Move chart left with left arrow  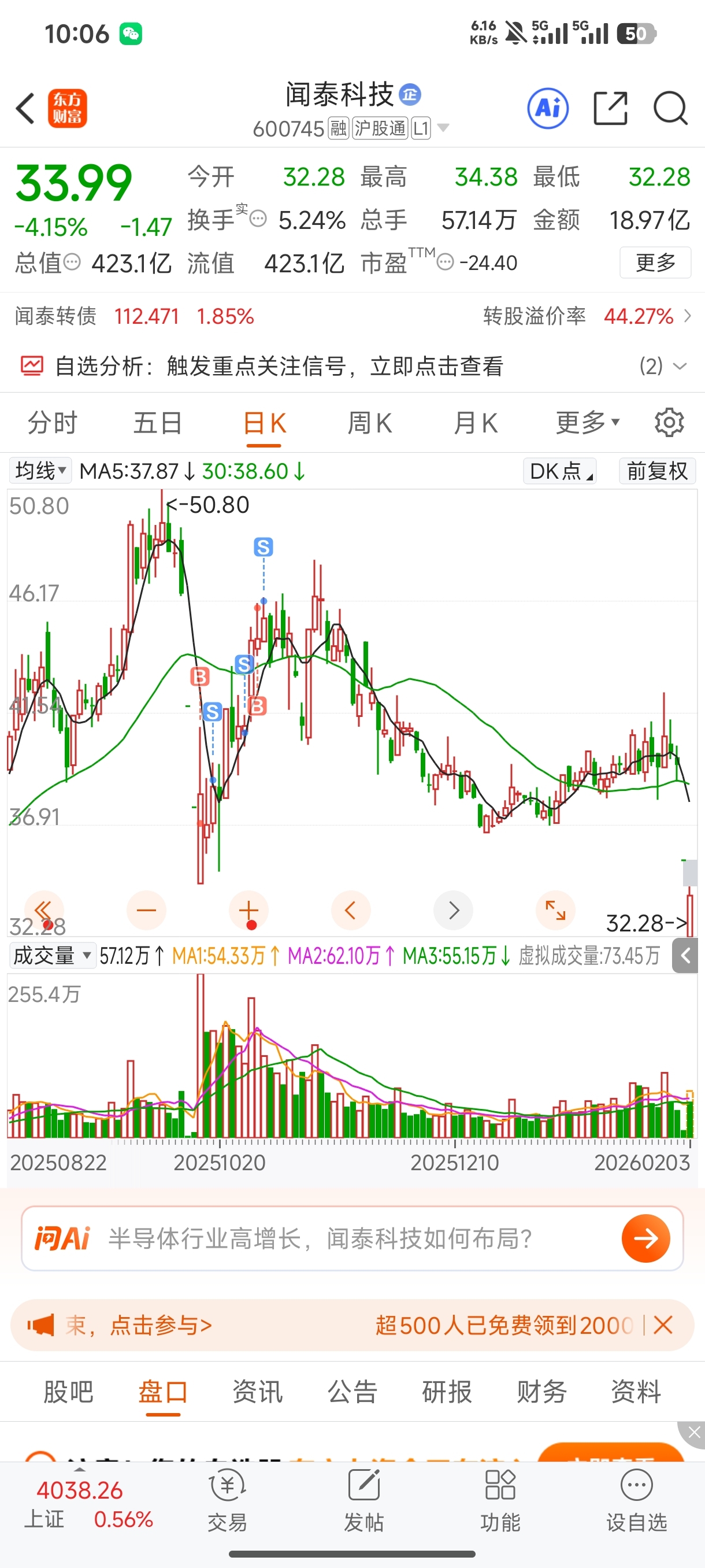351,911
